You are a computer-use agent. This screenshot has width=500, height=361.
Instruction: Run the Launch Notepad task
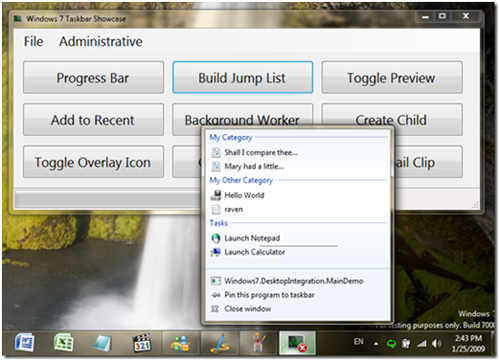tap(297, 238)
